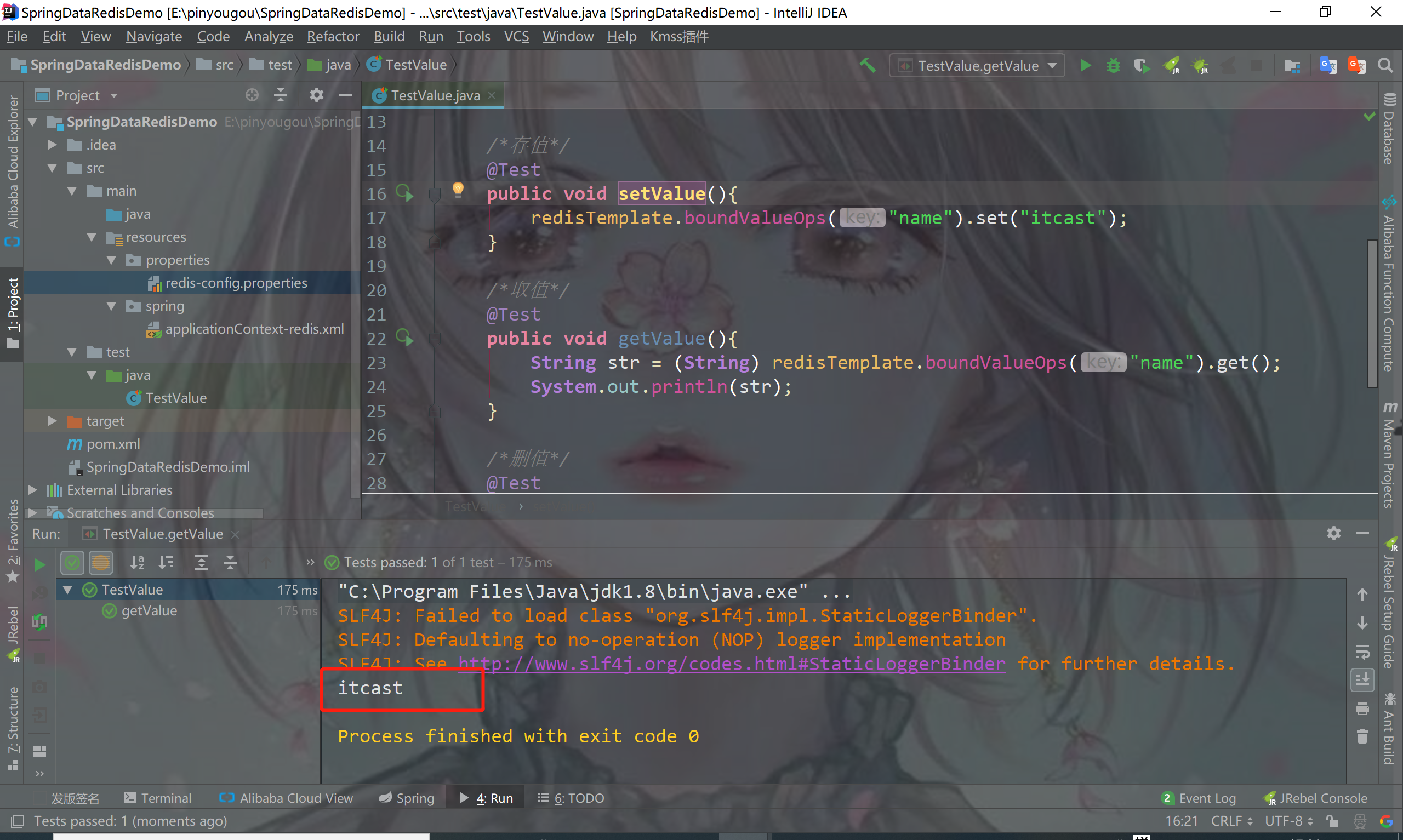Toggle Scroll to End in console
Viewport: 1403px width, 840px height.
tap(1362, 679)
